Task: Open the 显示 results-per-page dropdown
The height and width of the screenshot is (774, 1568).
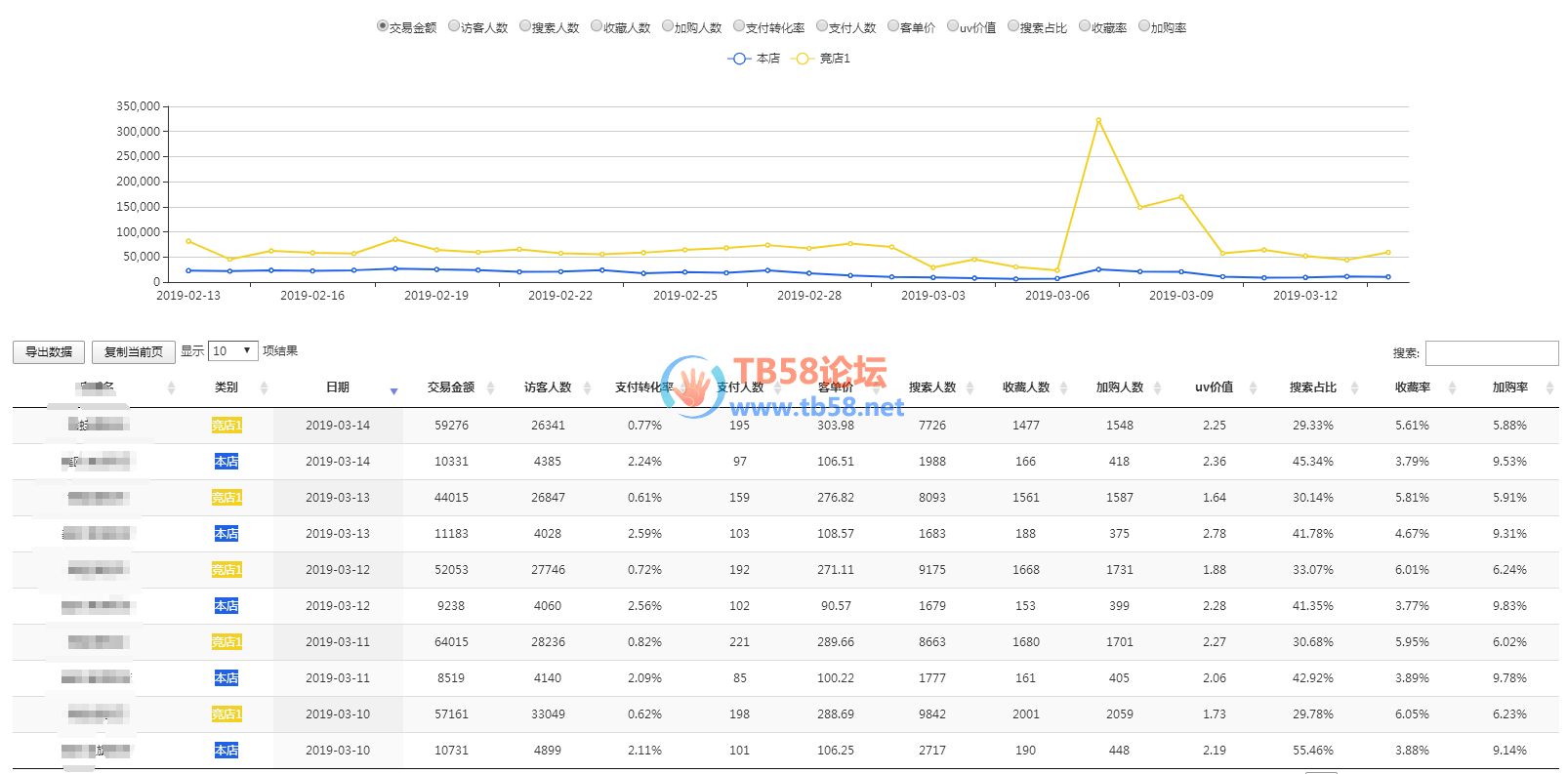Action: [x=232, y=351]
